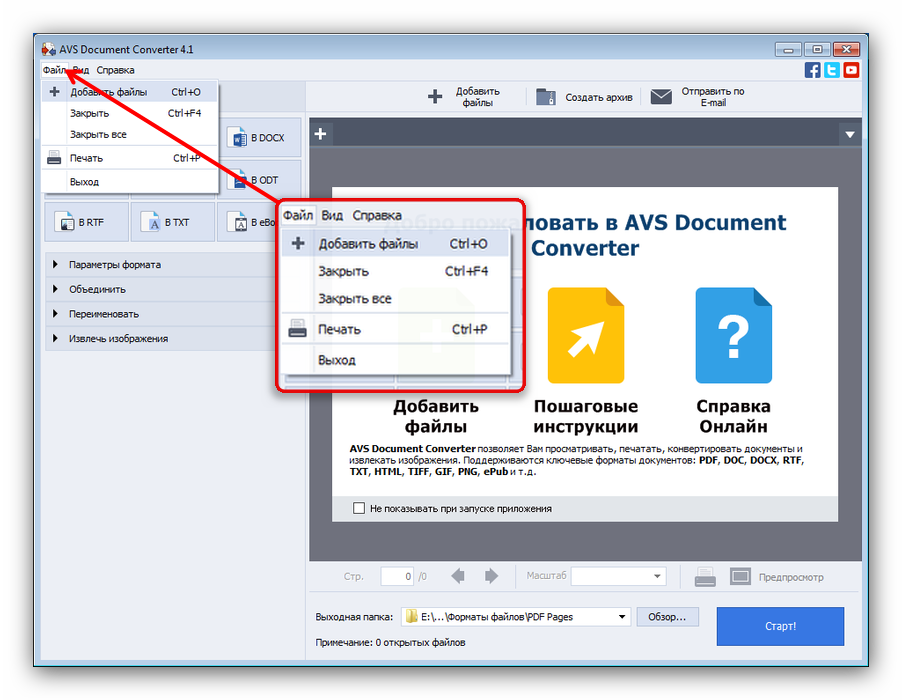Open the Facebook page icon
Viewport: 902px width, 700px height.
(x=813, y=70)
